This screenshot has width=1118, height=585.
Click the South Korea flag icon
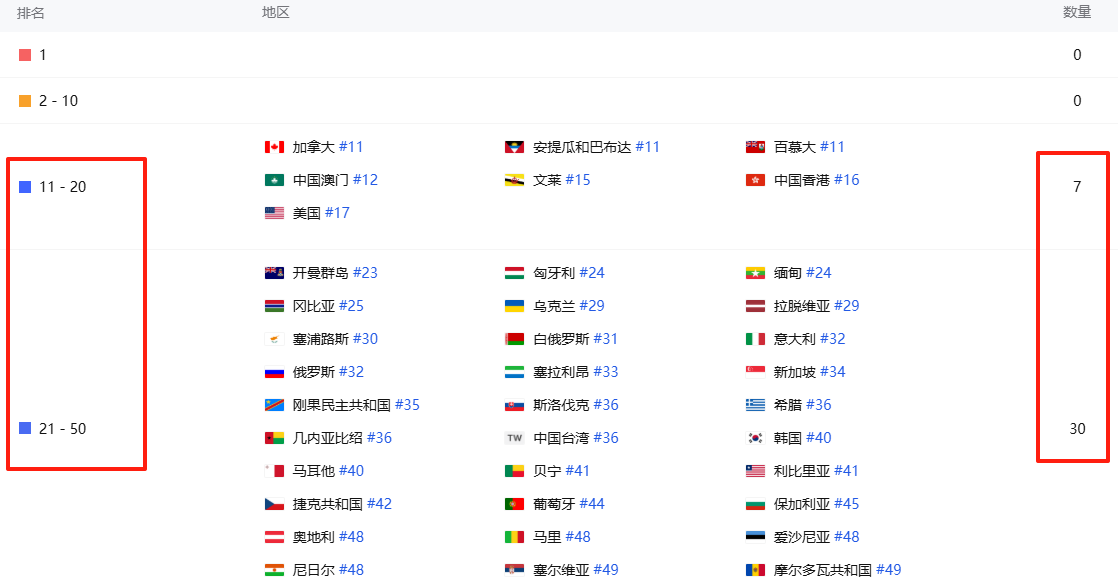coord(755,438)
